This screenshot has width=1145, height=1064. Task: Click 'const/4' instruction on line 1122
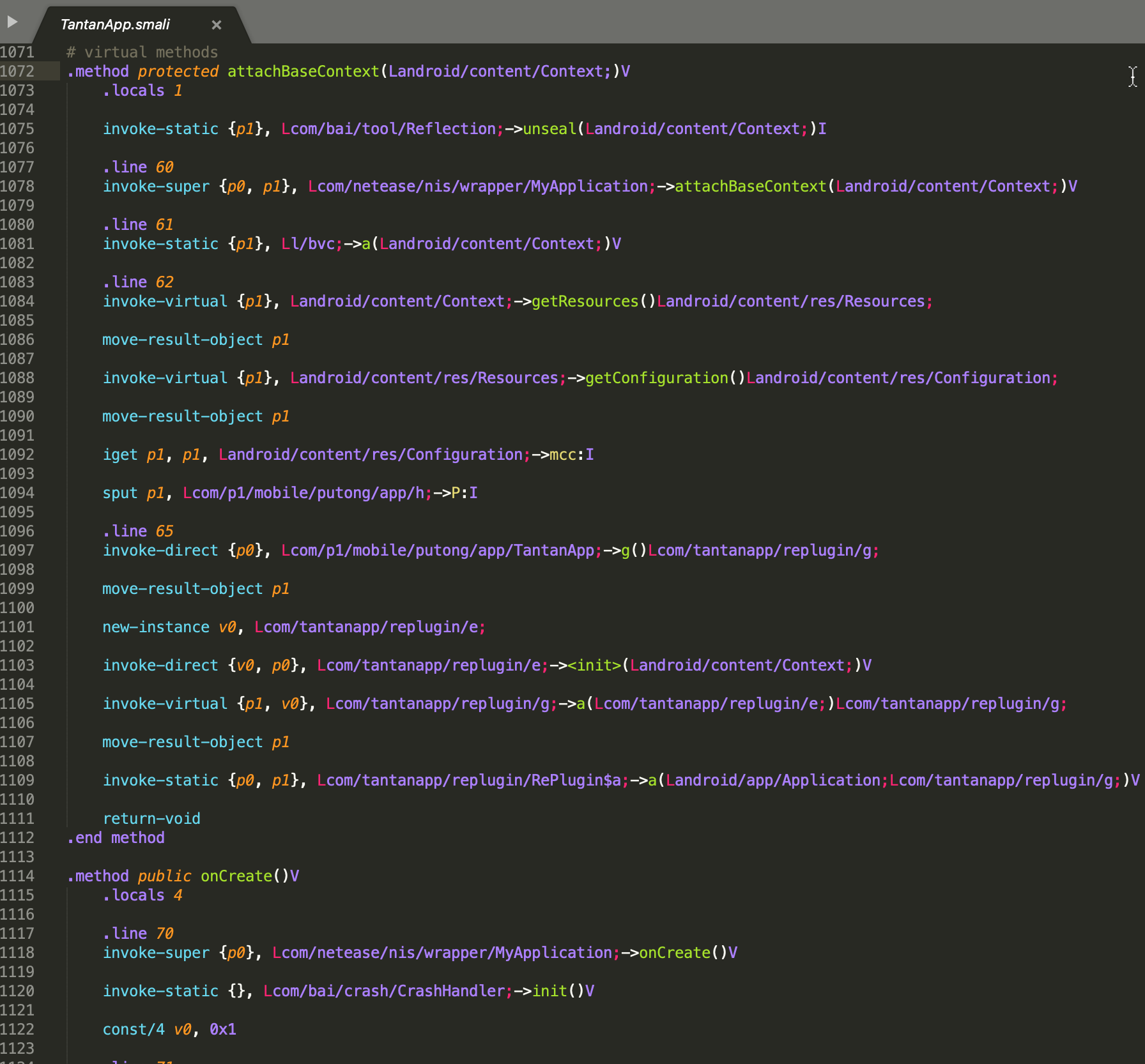coord(134,1029)
